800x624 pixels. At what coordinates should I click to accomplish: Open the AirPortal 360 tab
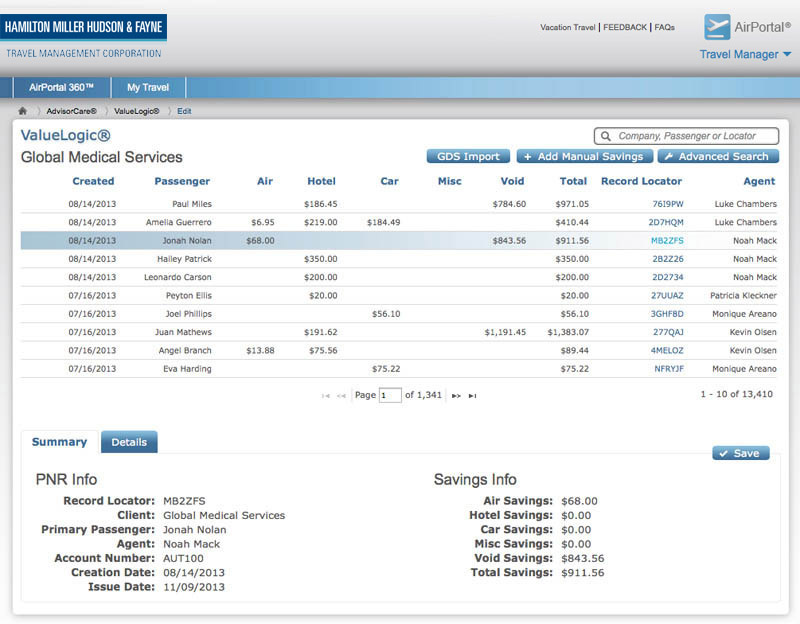61,87
